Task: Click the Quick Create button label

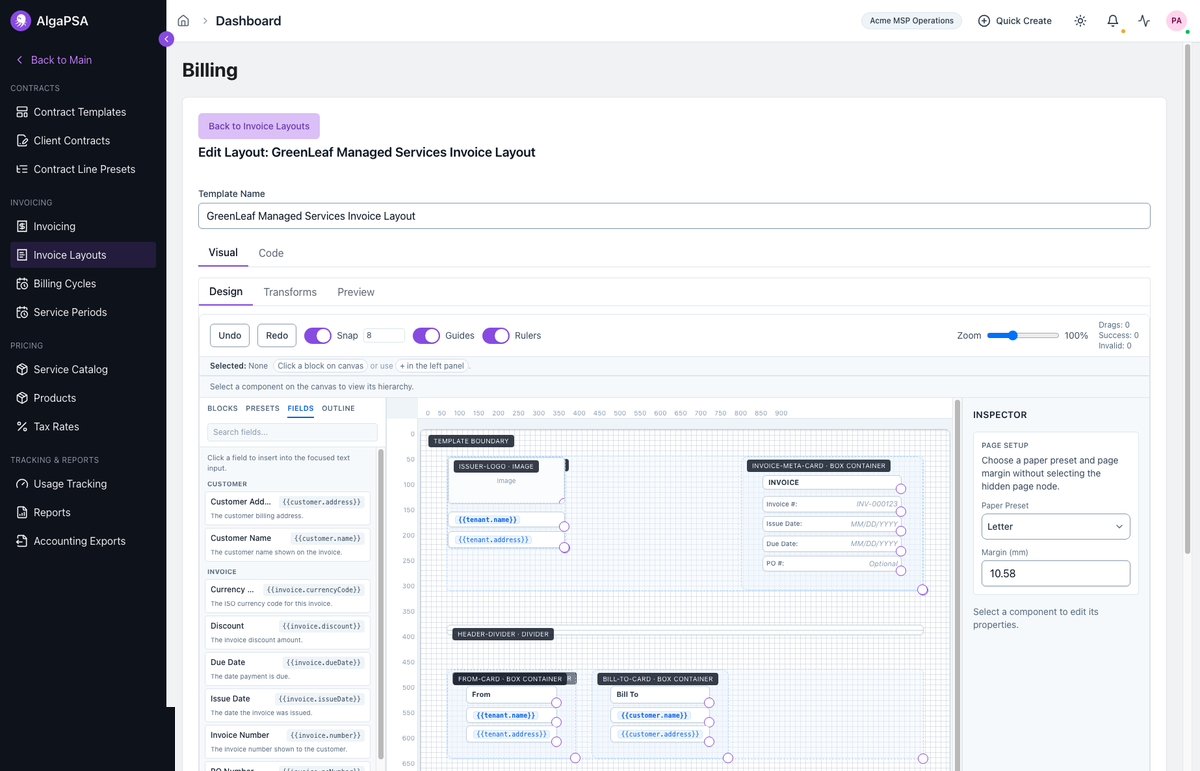Action: [x=1024, y=21]
